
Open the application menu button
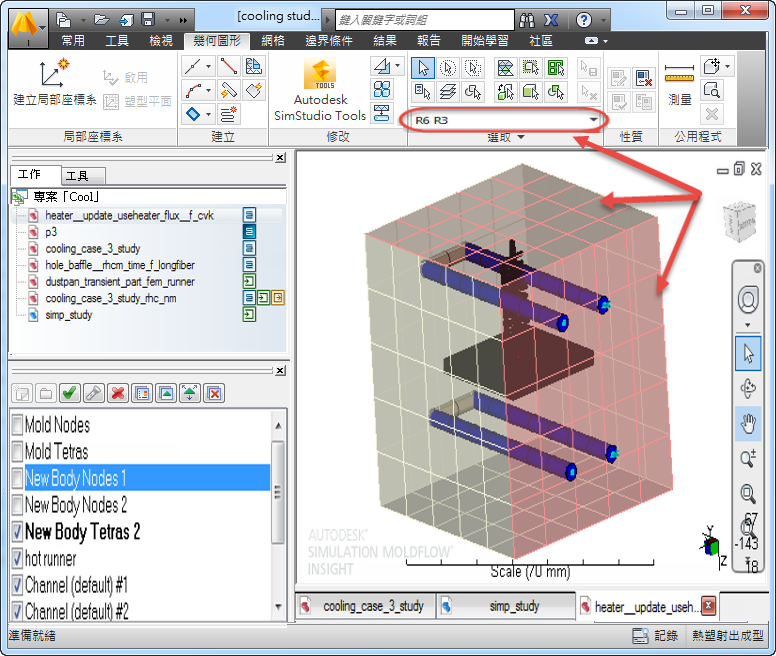tap(28, 27)
